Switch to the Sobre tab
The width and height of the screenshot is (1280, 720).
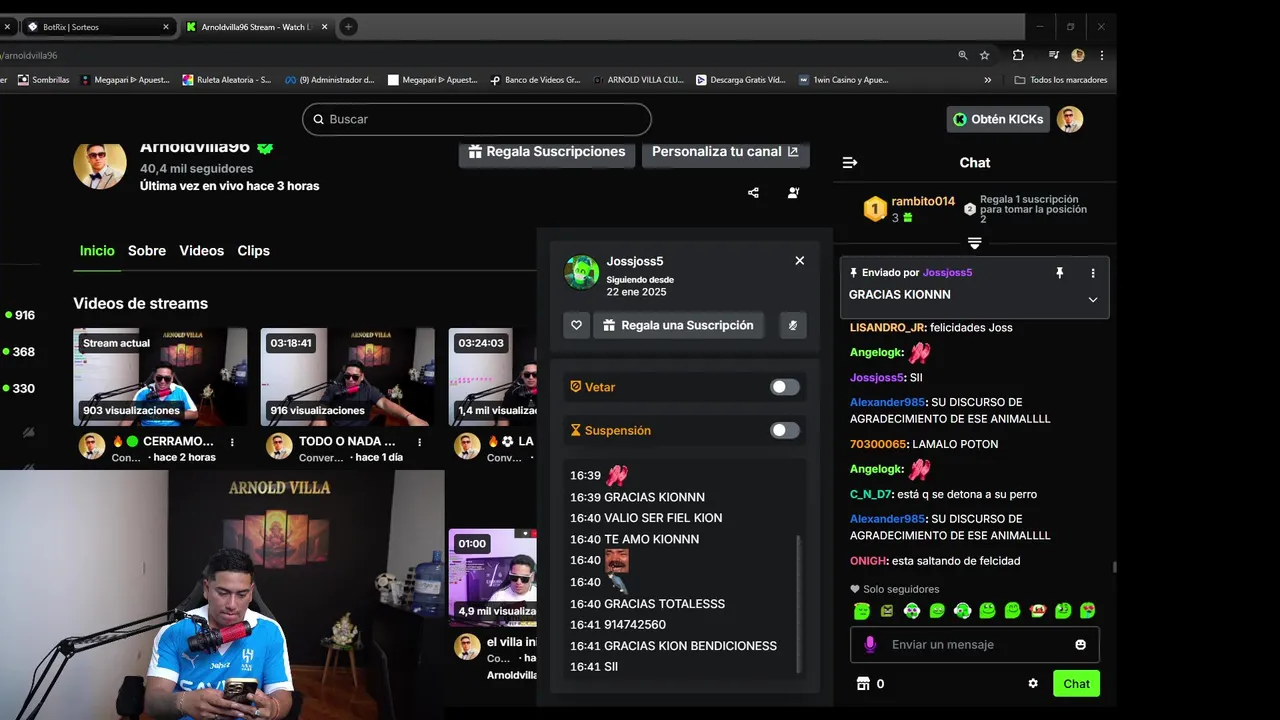[147, 251]
